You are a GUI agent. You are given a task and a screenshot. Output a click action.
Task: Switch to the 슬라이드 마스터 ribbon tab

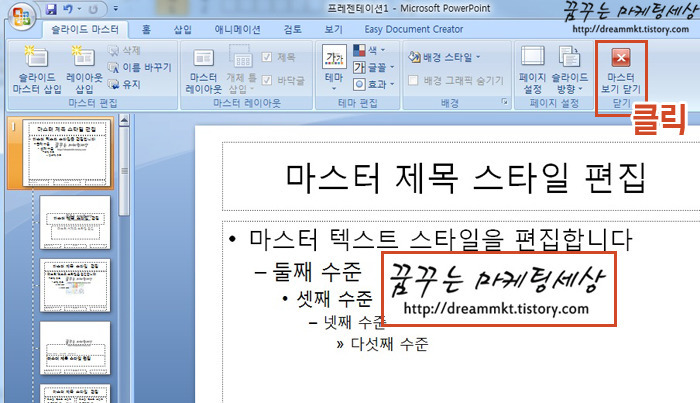[85, 29]
